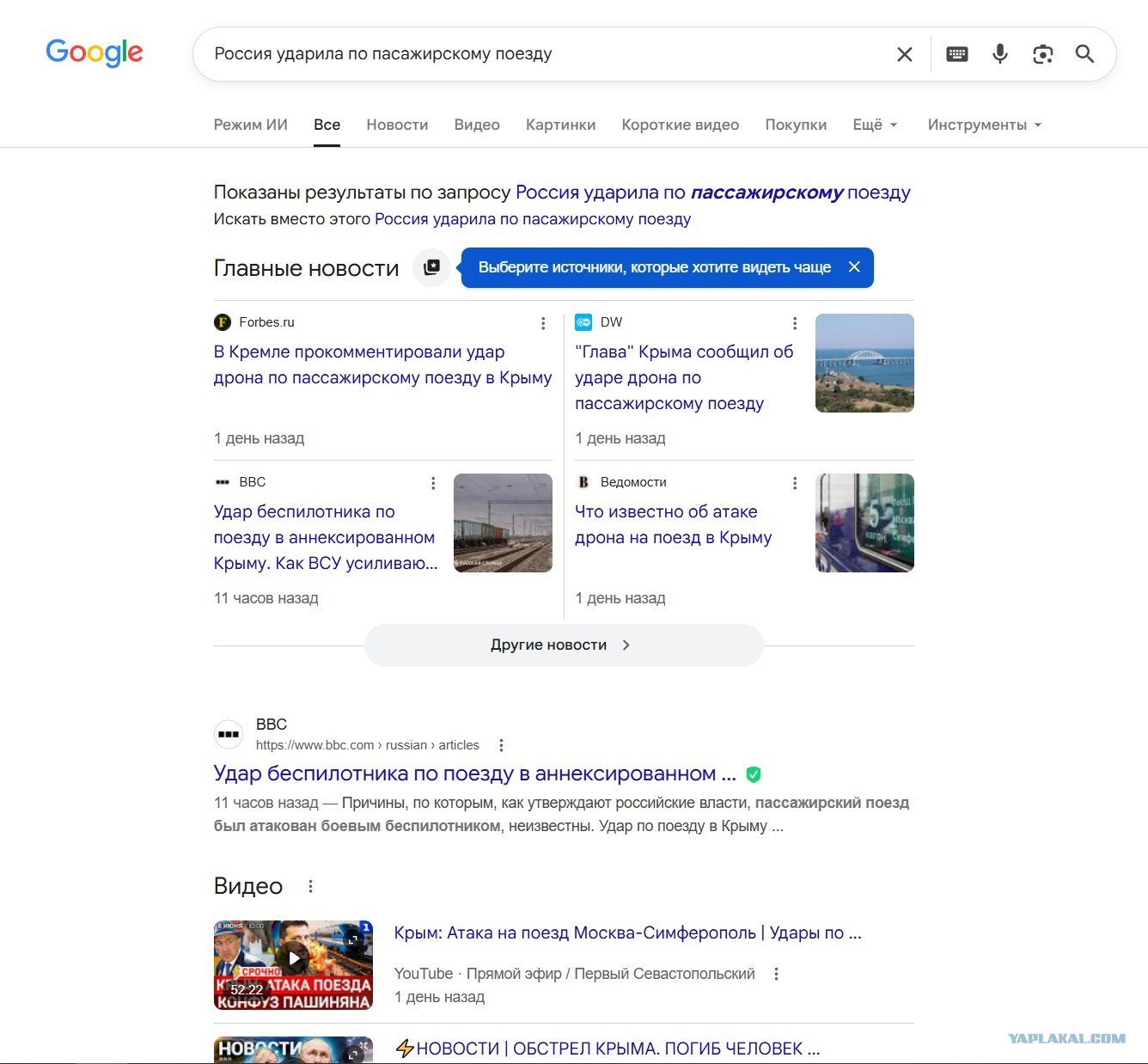Click the Ведомости source name

633,482
